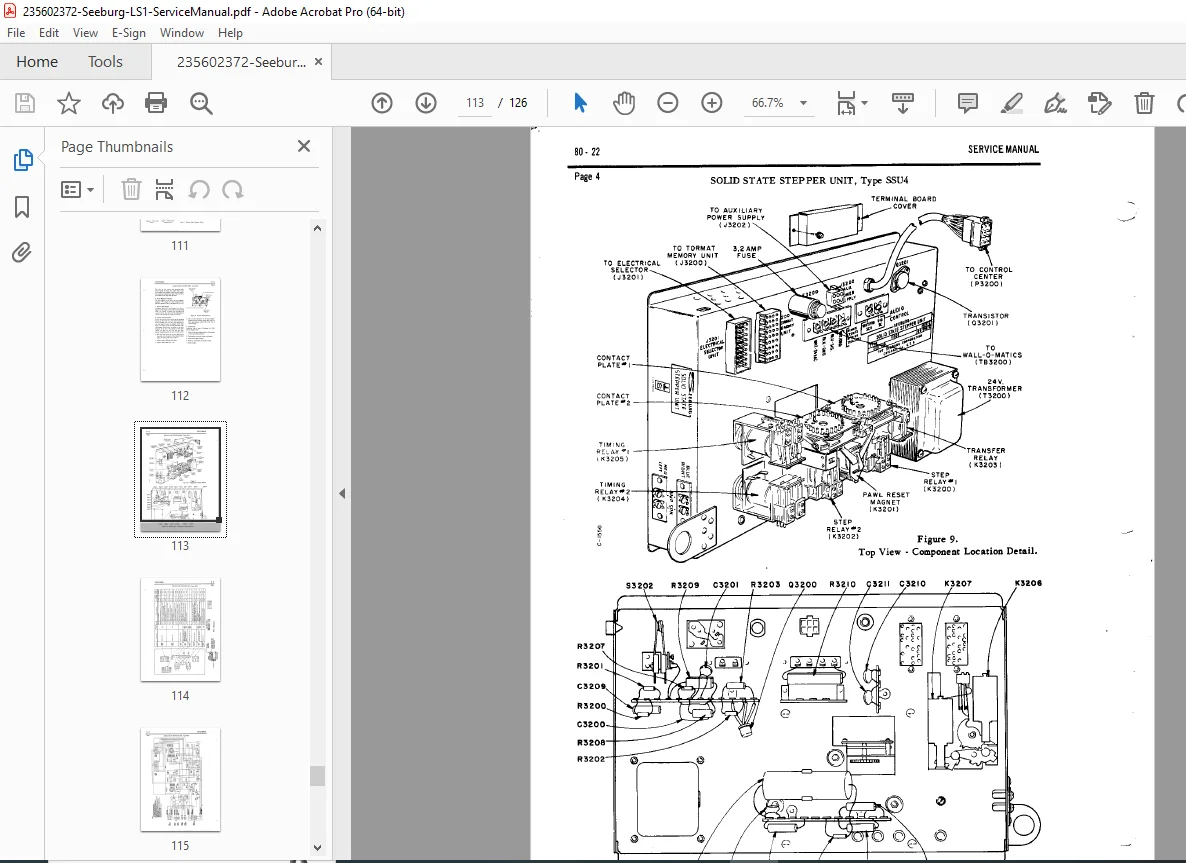This screenshot has height=863, width=1186.
Task: Zoom in with the plus circle button
Action: 712,103
